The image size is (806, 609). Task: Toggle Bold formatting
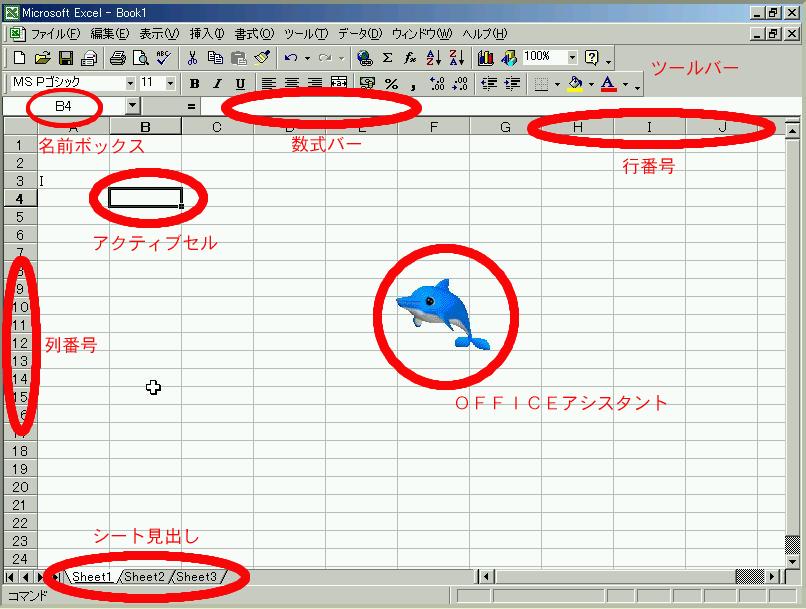195,84
